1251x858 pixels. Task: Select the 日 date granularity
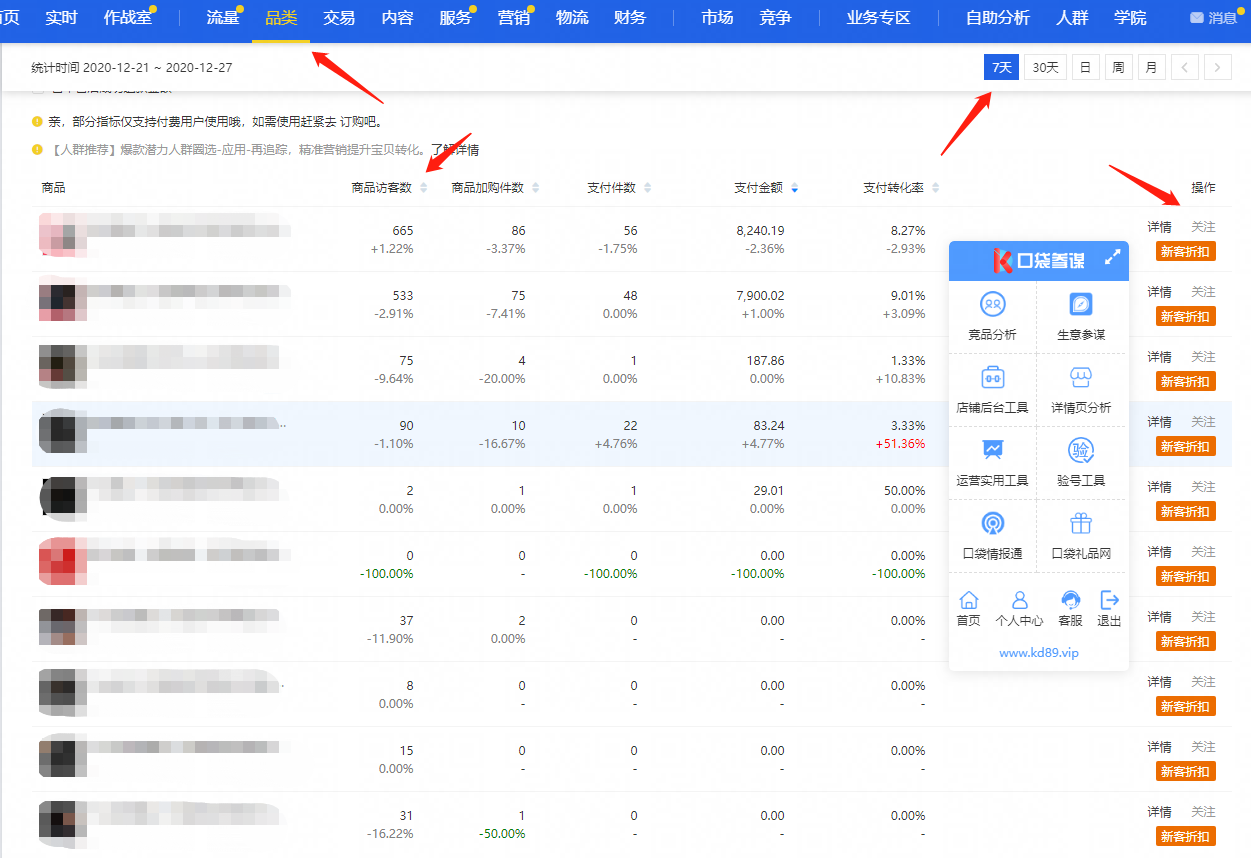[1085, 67]
